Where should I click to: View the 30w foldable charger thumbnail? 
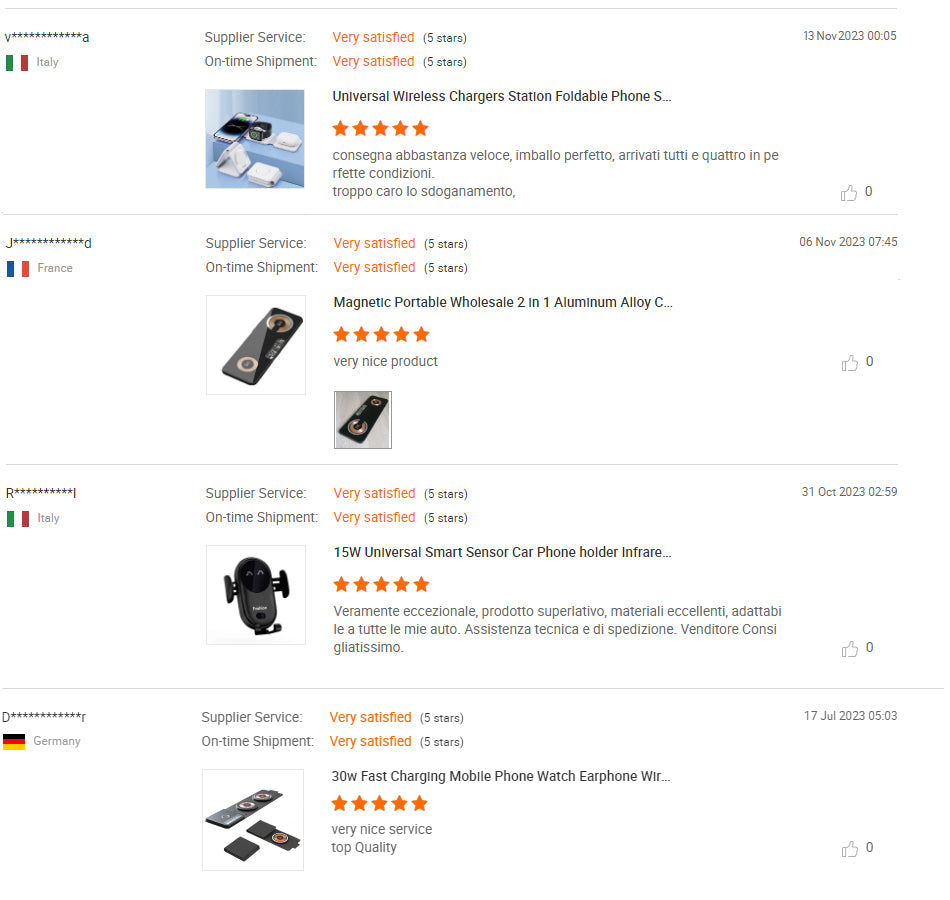(x=253, y=819)
